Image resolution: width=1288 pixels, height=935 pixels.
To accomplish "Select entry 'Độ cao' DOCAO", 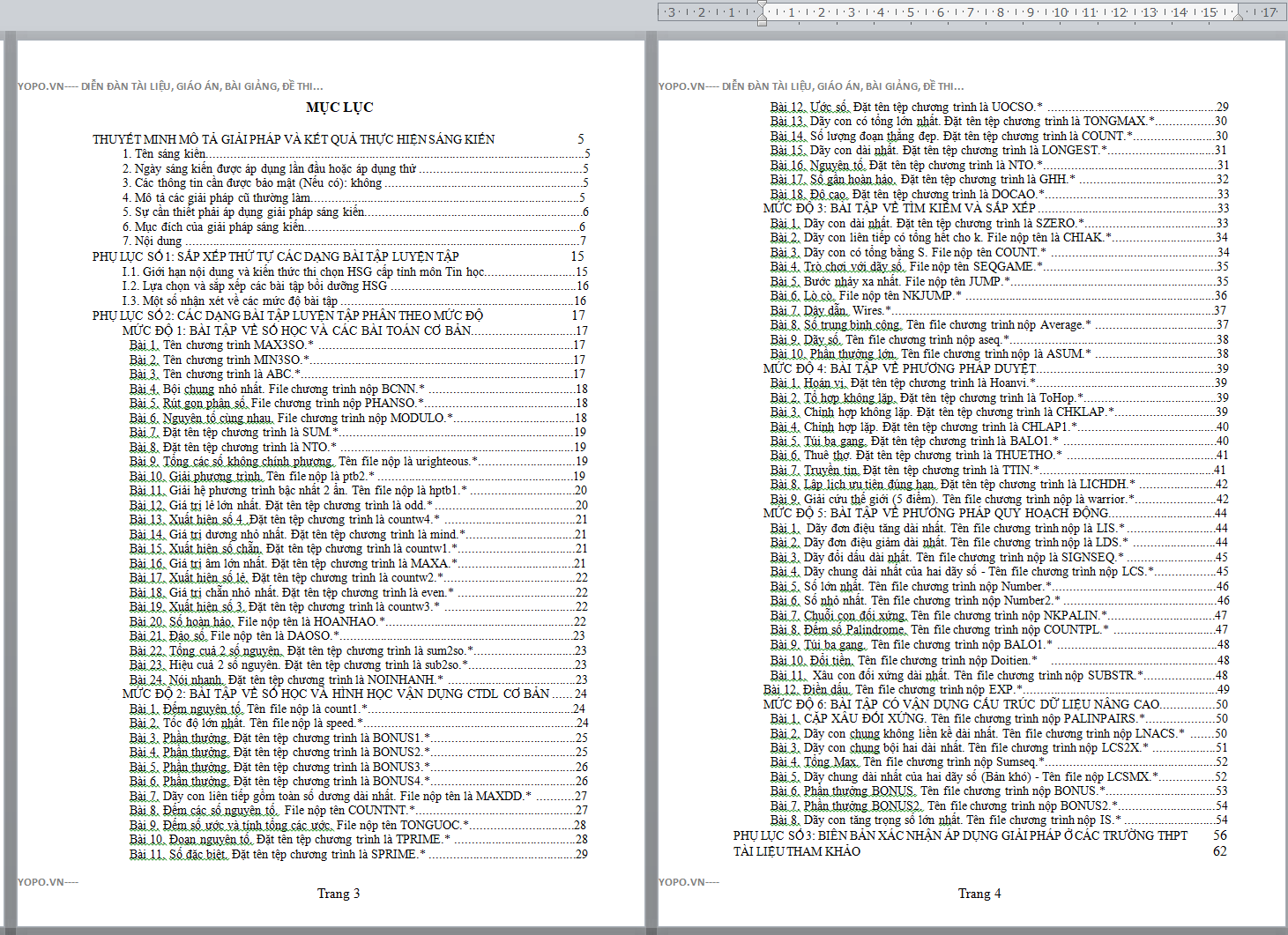I will pyautogui.click(x=999, y=194).
